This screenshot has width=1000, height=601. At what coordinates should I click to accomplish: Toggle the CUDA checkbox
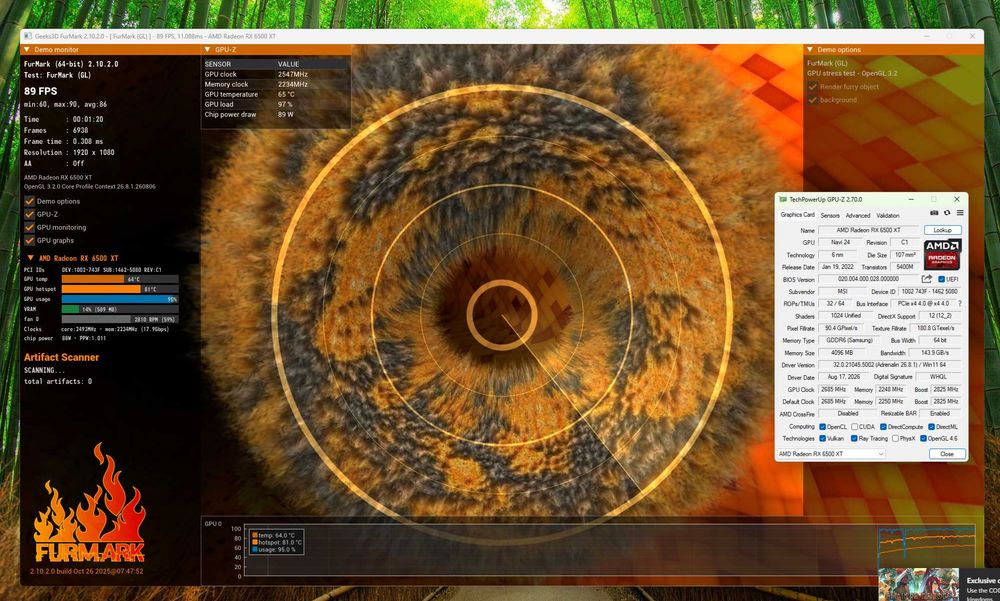(855, 427)
